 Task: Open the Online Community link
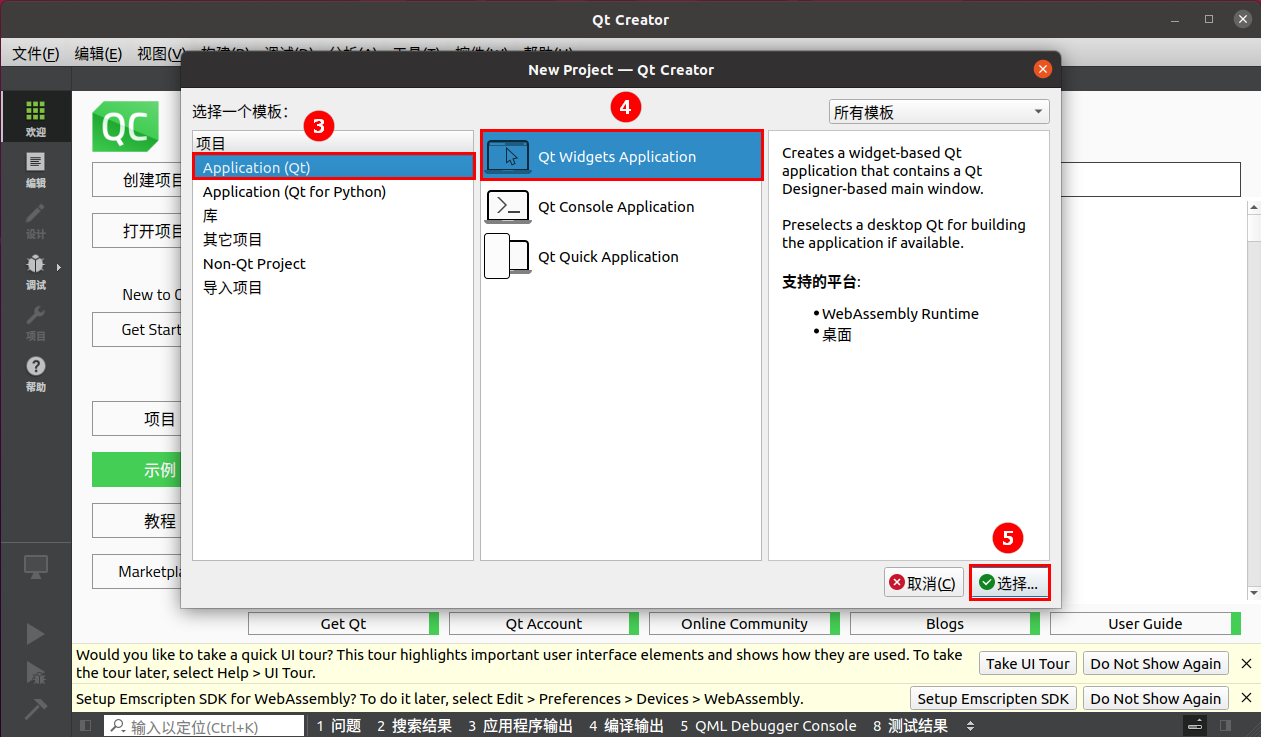(744, 623)
